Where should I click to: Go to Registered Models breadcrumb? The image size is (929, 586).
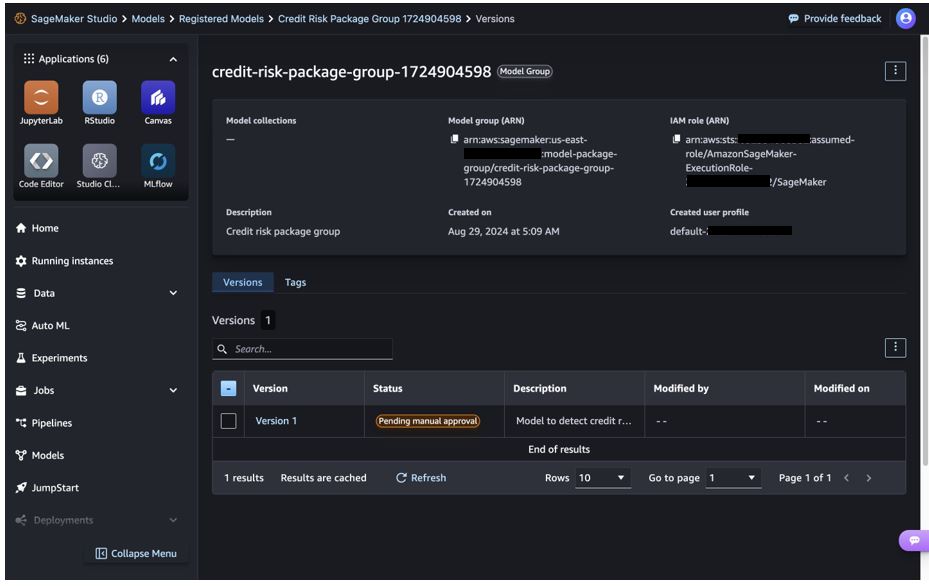221,19
